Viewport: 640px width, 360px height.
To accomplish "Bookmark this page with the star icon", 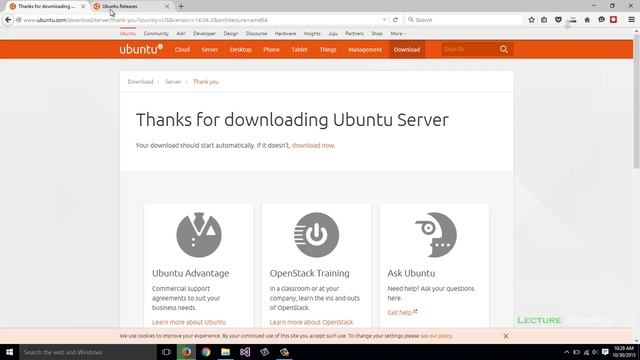I will pyautogui.click(x=531, y=20).
